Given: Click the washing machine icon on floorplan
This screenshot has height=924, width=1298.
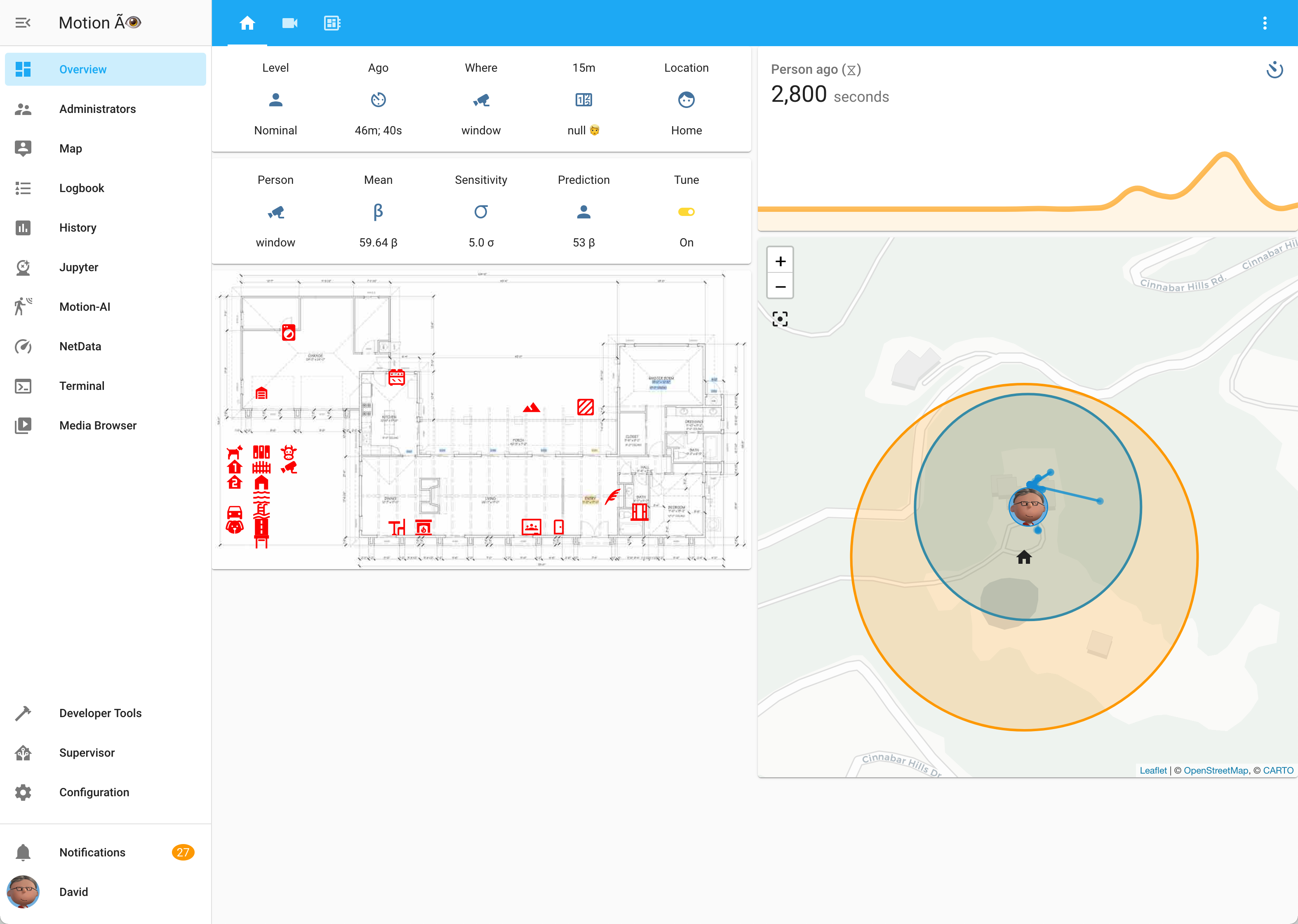Looking at the screenshot, I should point(289,332).
